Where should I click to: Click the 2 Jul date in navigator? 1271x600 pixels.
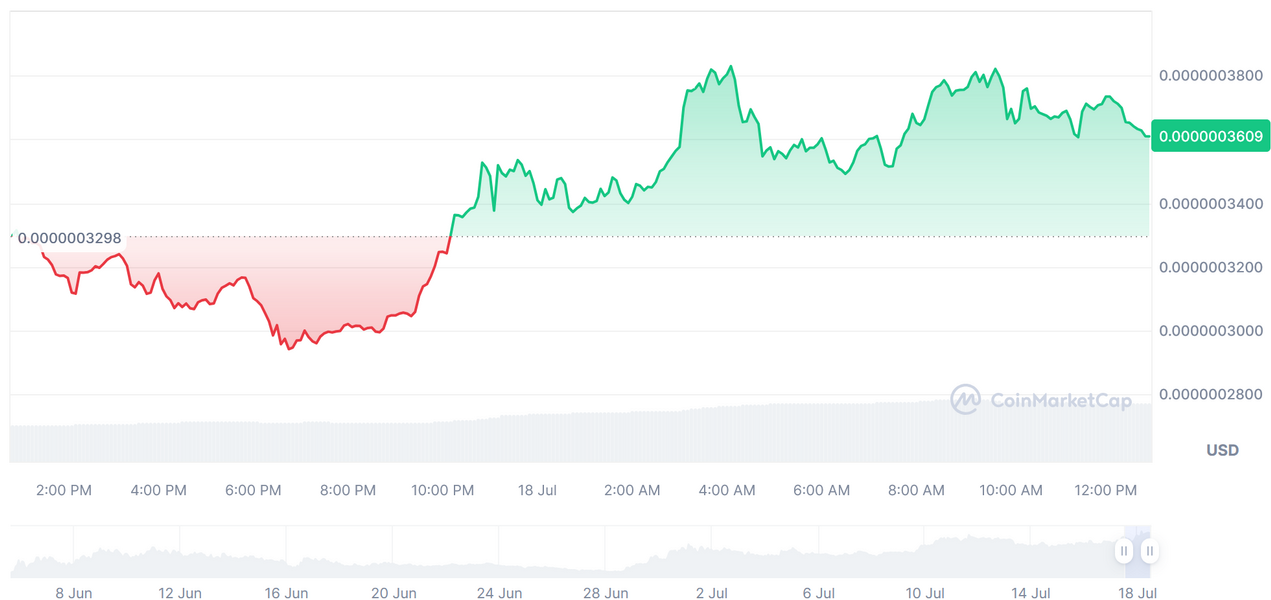[x=712, y=593]
